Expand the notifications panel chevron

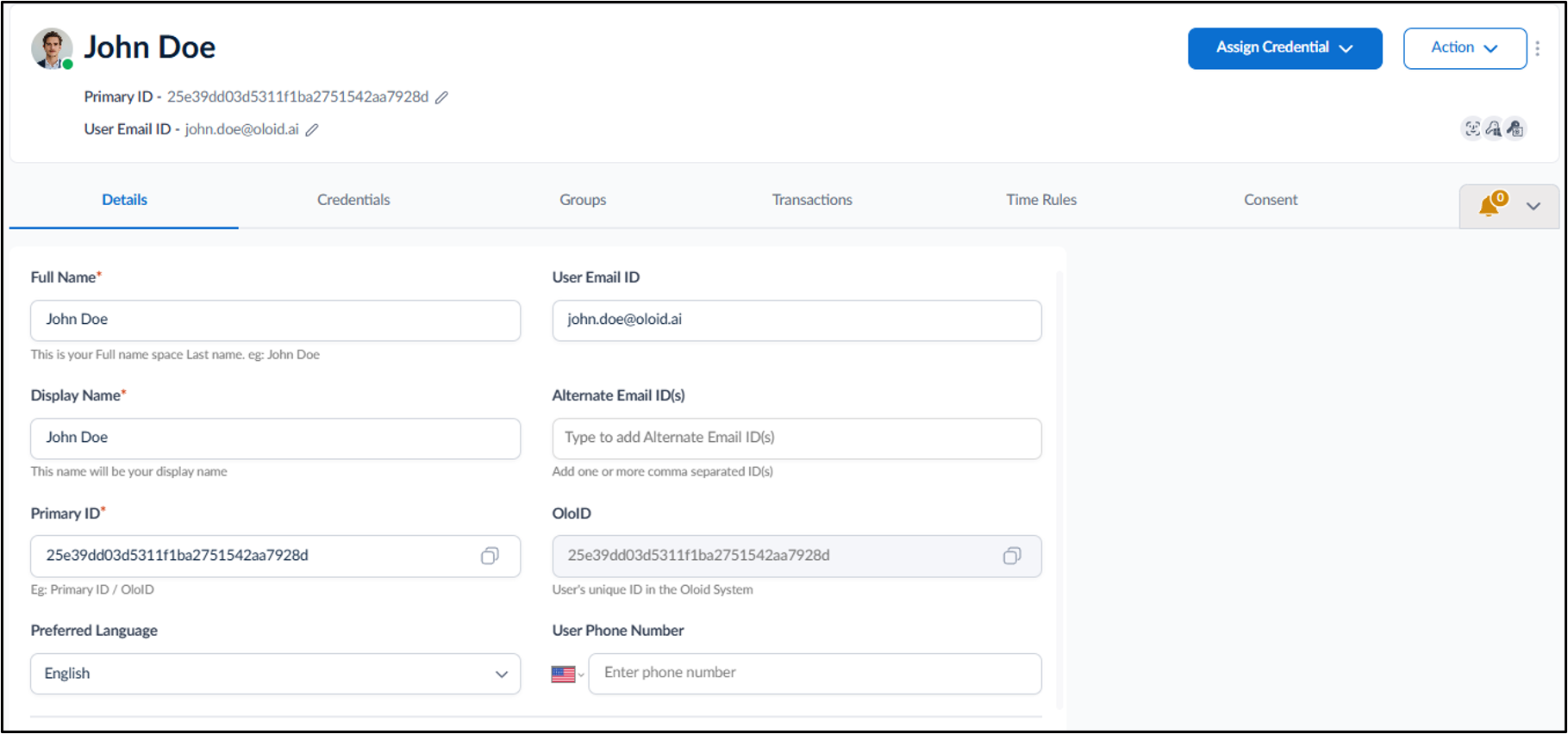(x=1534, y=207)
